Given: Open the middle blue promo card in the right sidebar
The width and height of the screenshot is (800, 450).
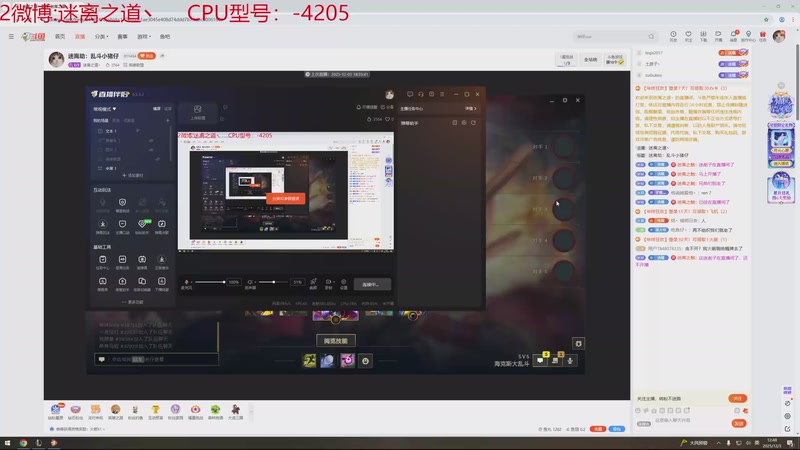Looking at the screenshot, I should pyautogui.click(x=781, y=145).
